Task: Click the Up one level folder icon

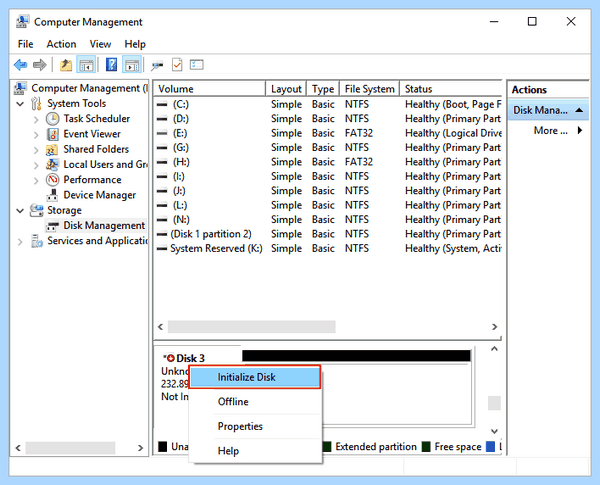Action: (66, 65)
